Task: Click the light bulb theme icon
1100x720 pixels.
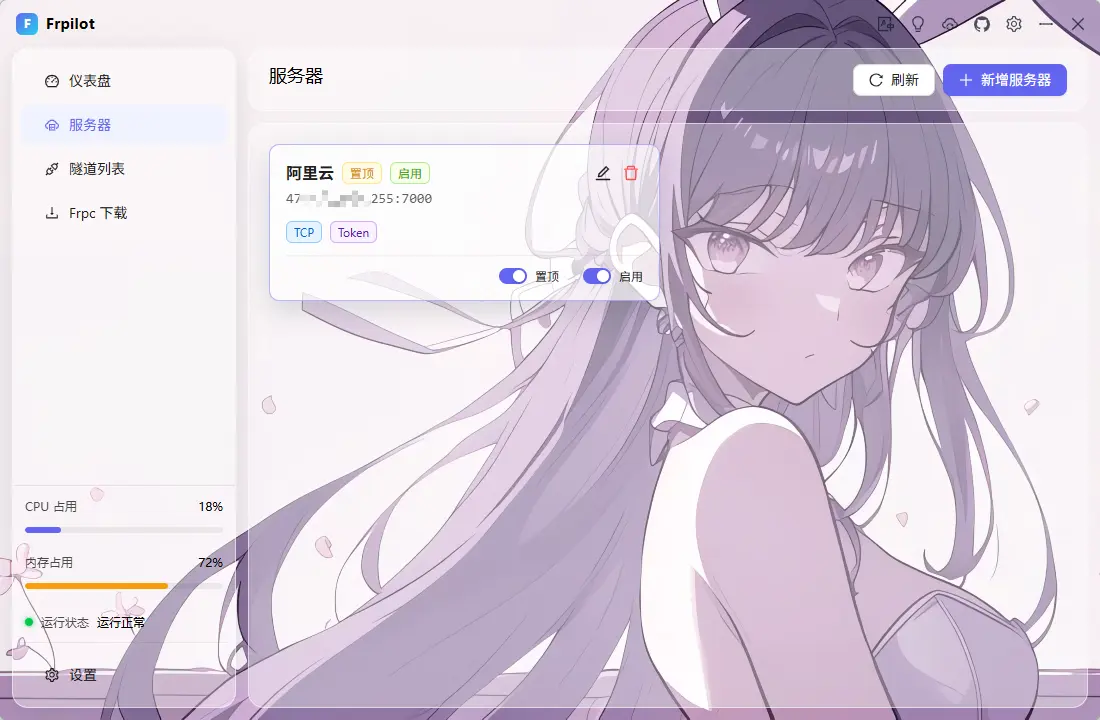Action: coord(918,24)
